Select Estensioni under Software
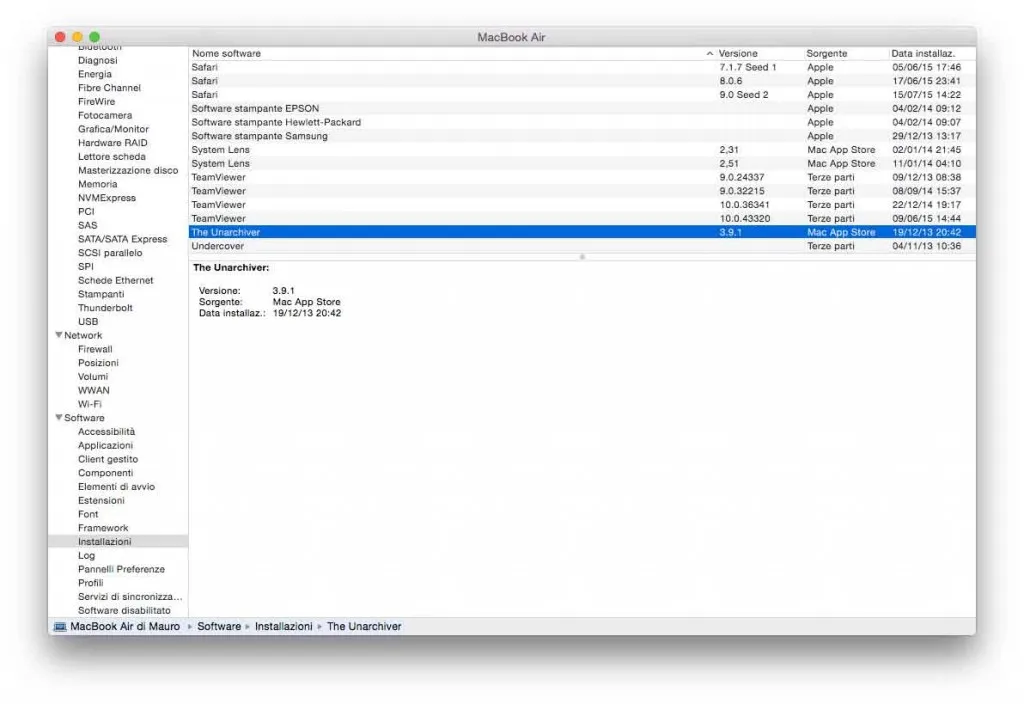1024x704 pixels. point(101,500)
